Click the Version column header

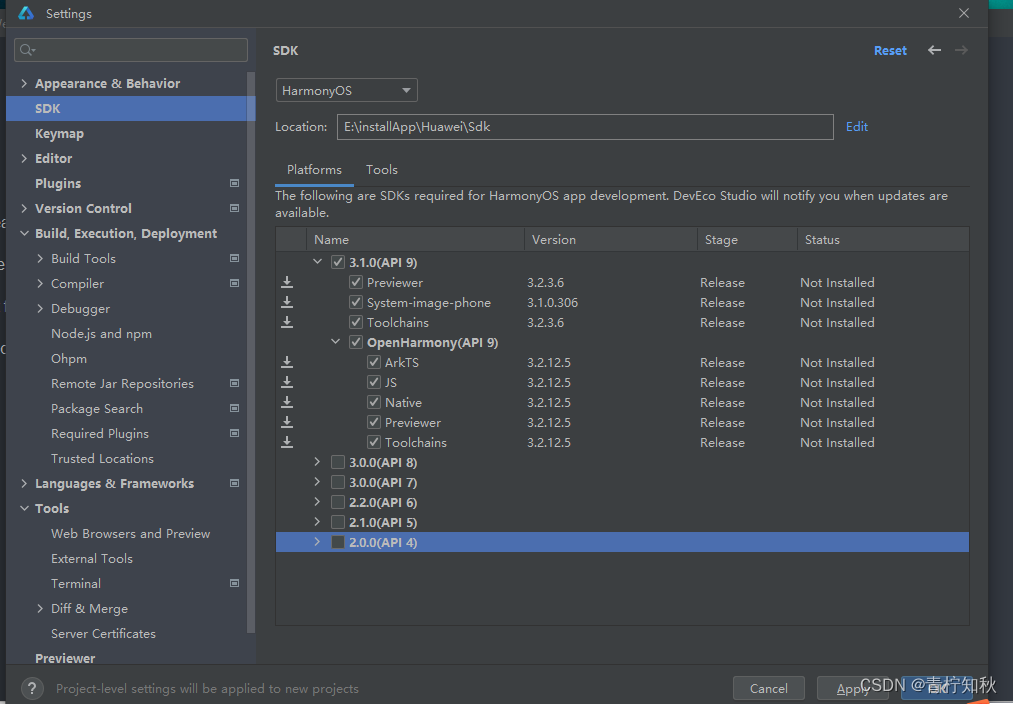coord(611,240)
